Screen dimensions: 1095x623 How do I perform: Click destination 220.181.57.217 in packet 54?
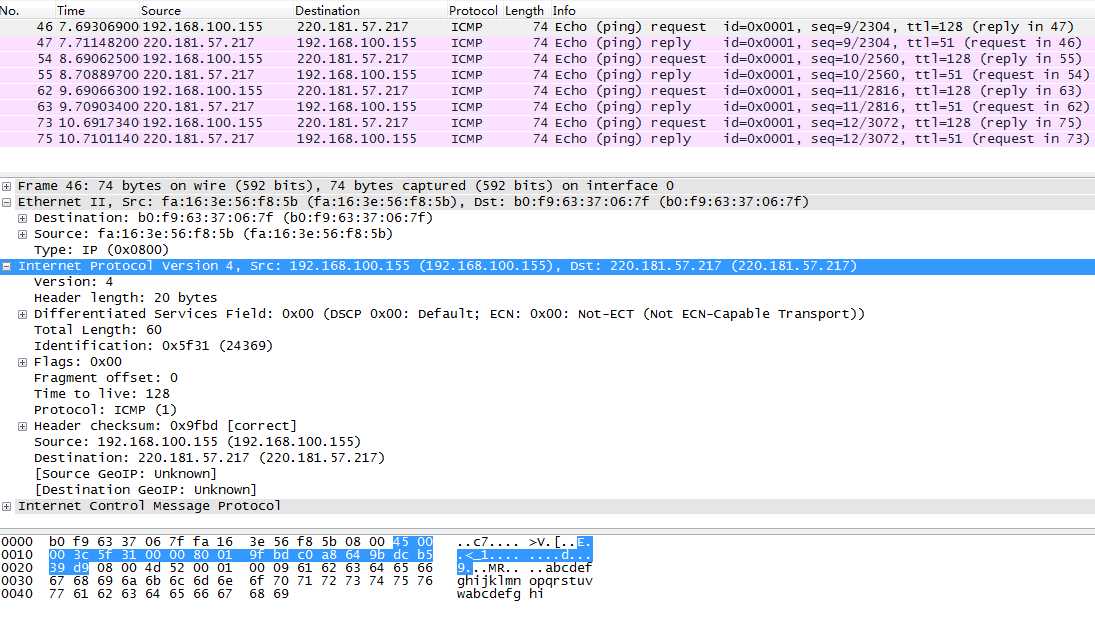pos(353,59)
